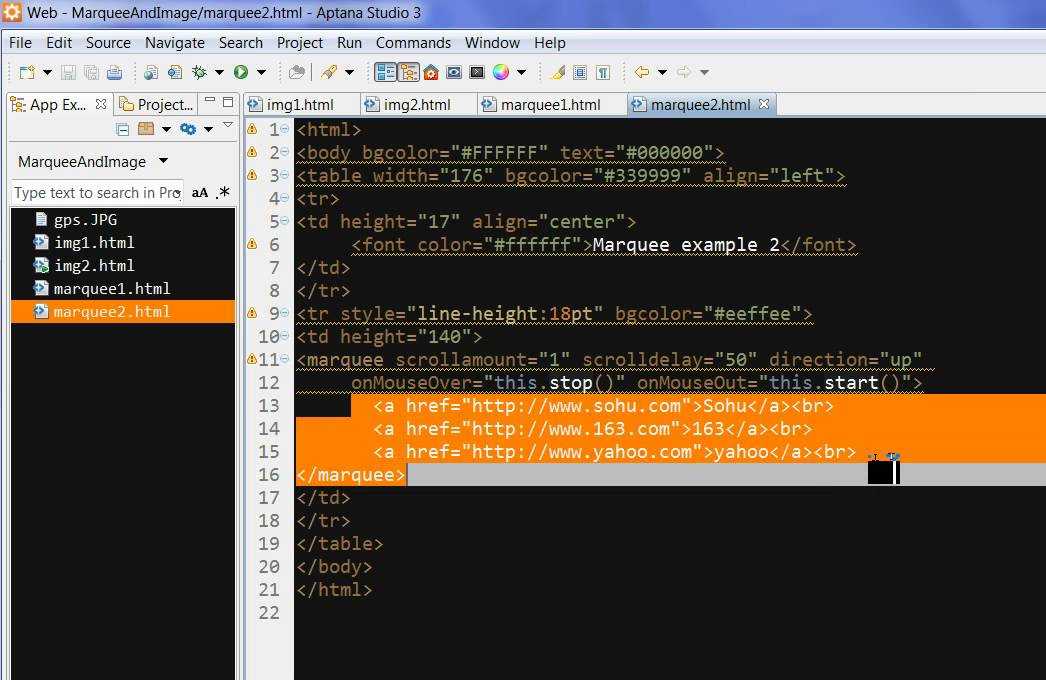Toggle block selection mode icon

(580, 72)
